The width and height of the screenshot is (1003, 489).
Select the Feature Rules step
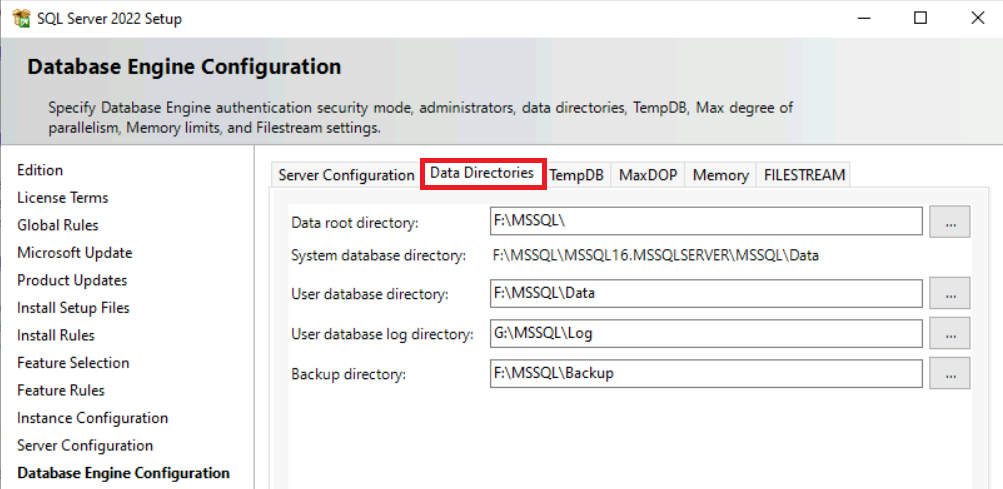[61, 390]
